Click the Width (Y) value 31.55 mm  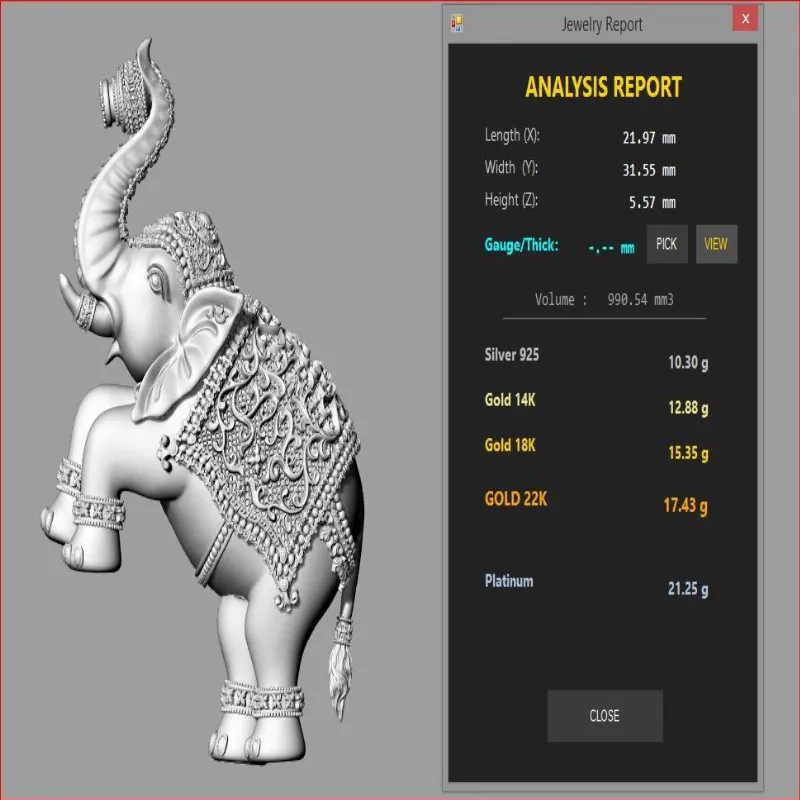(649, 170)
